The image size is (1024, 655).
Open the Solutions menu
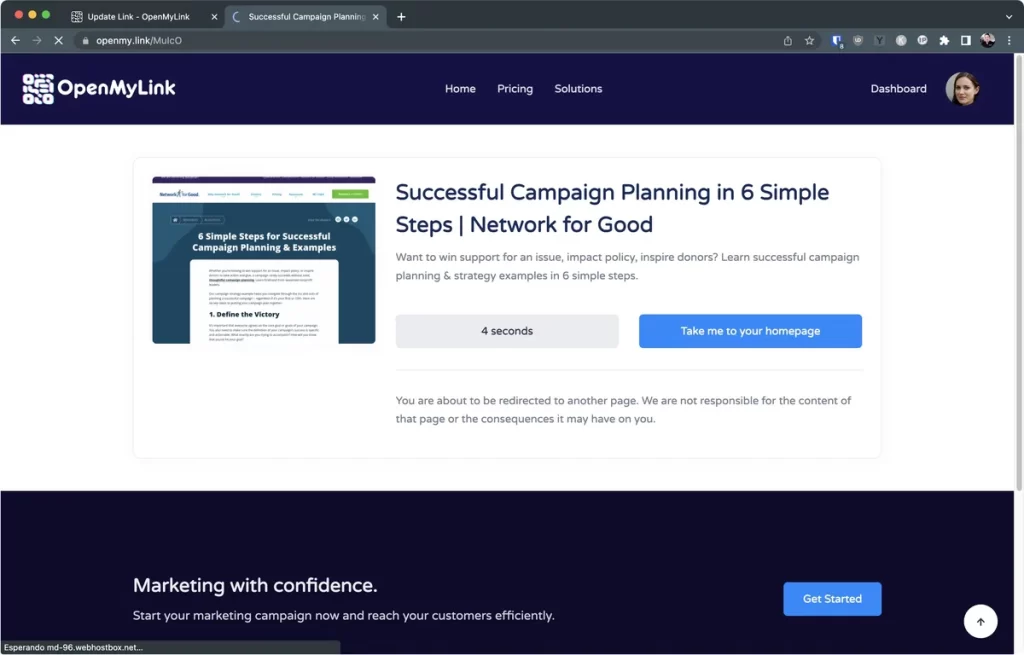(578, 89)
